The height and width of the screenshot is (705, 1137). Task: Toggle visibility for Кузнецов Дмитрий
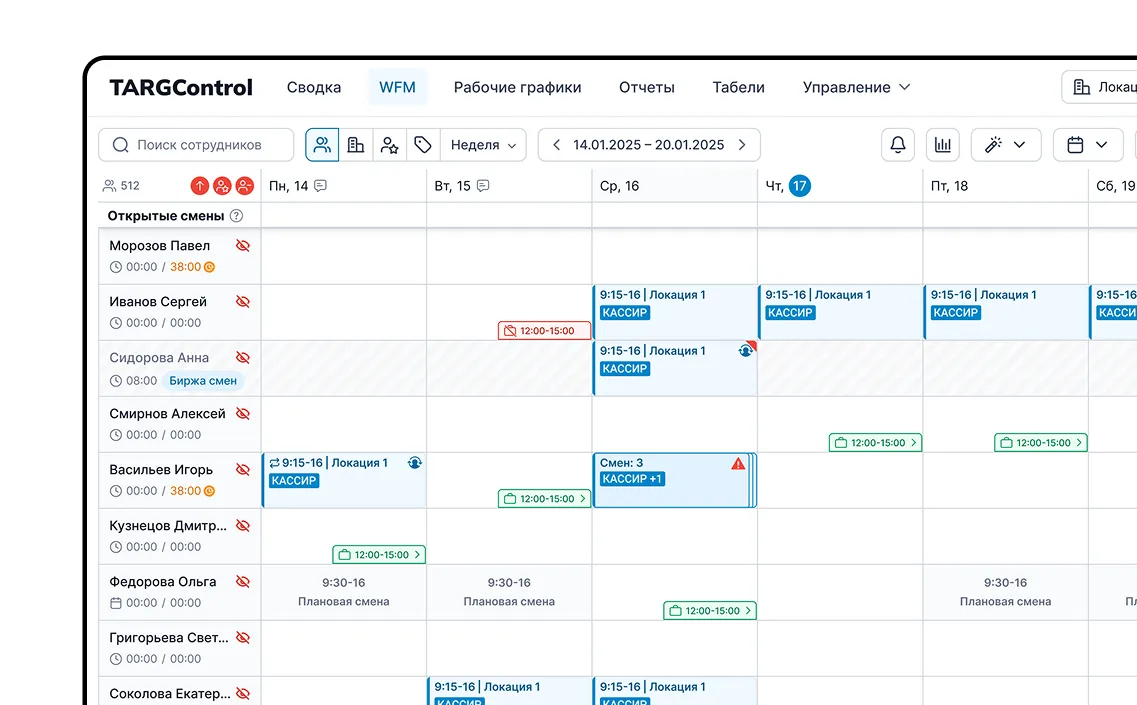point(243,526)
